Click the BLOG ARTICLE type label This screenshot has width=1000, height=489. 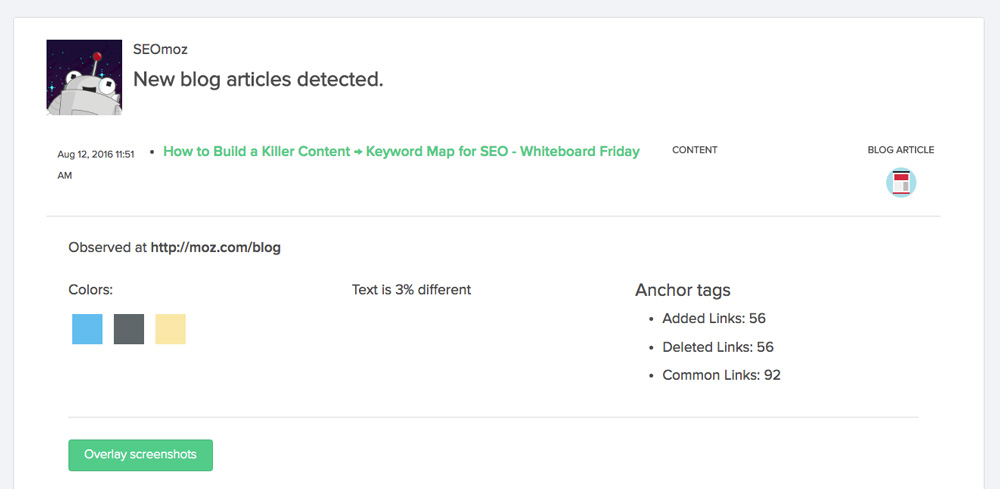[x=901, y=150]
